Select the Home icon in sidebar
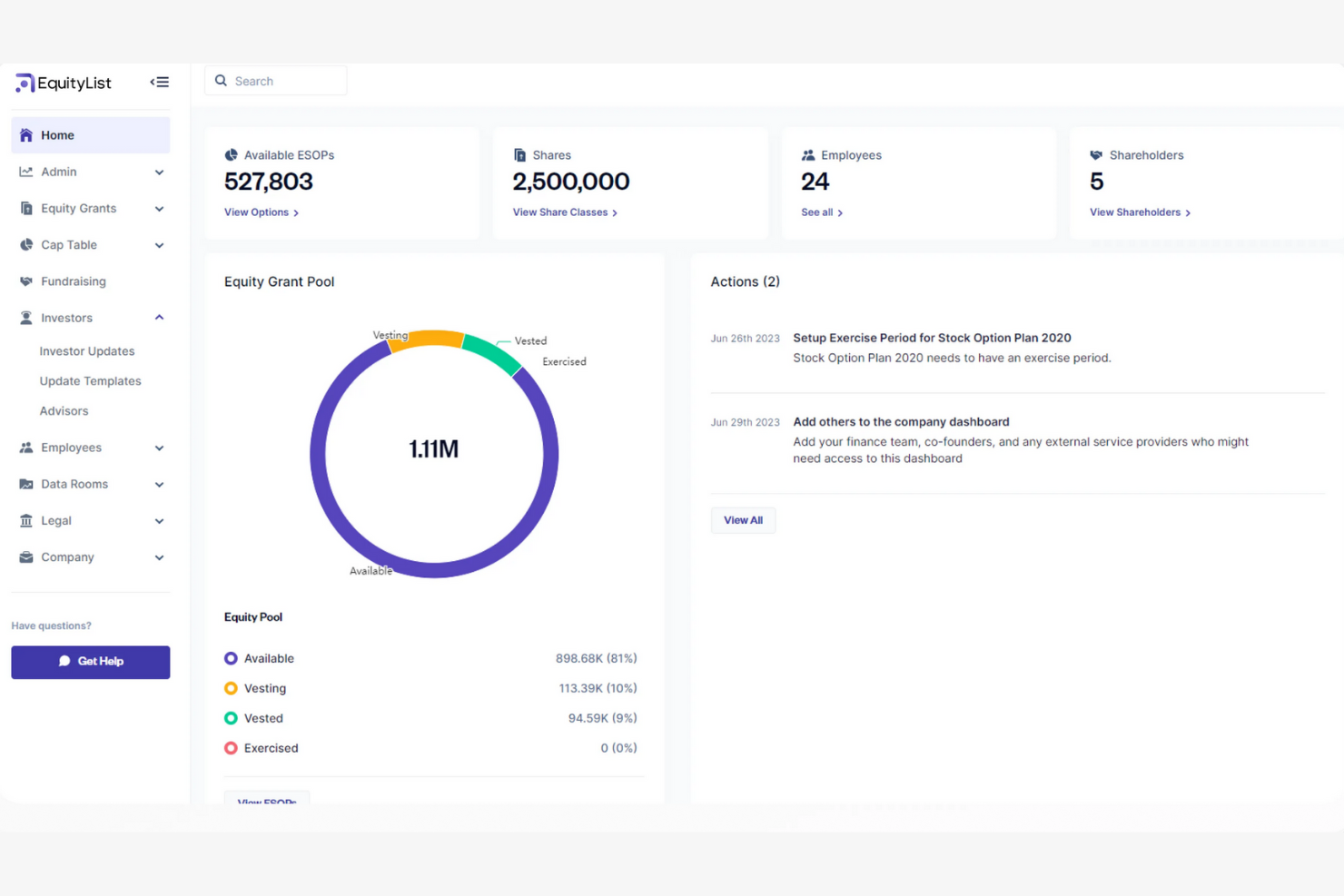Image resolution: width=1344 pixels, height=896 pixels. 26,134
